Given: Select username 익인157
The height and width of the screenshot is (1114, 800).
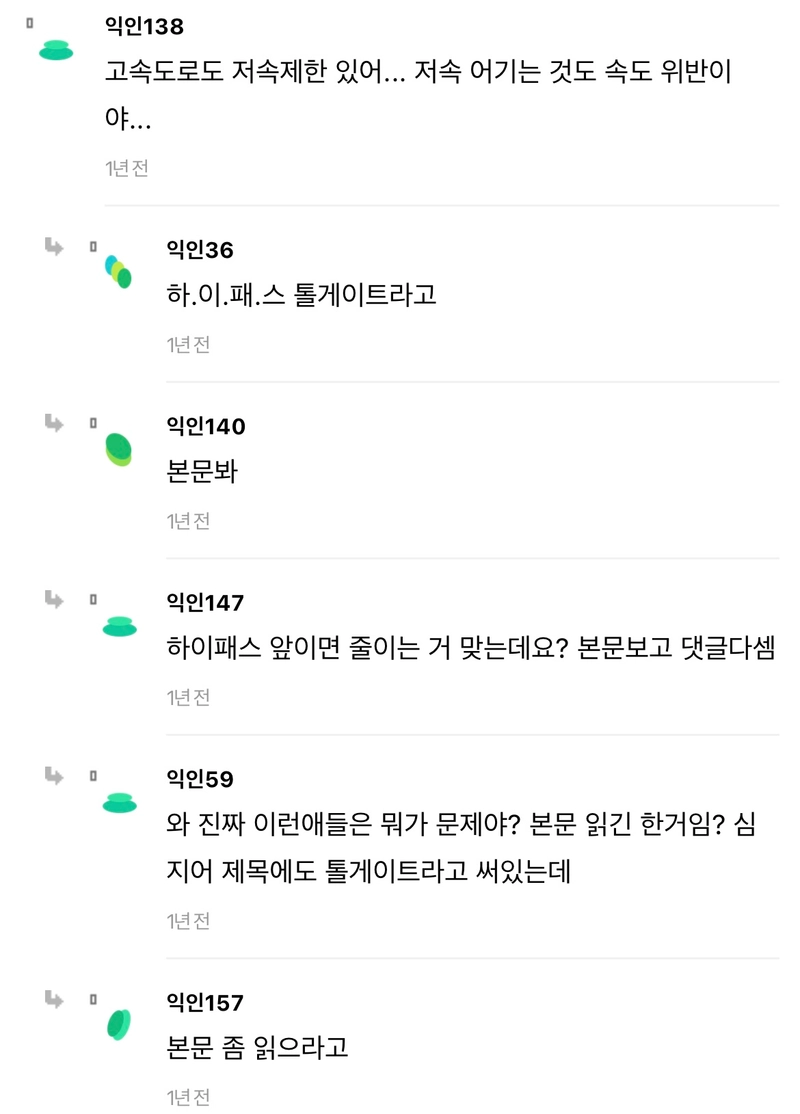Looking at the screenshot, I should 205,1002.
